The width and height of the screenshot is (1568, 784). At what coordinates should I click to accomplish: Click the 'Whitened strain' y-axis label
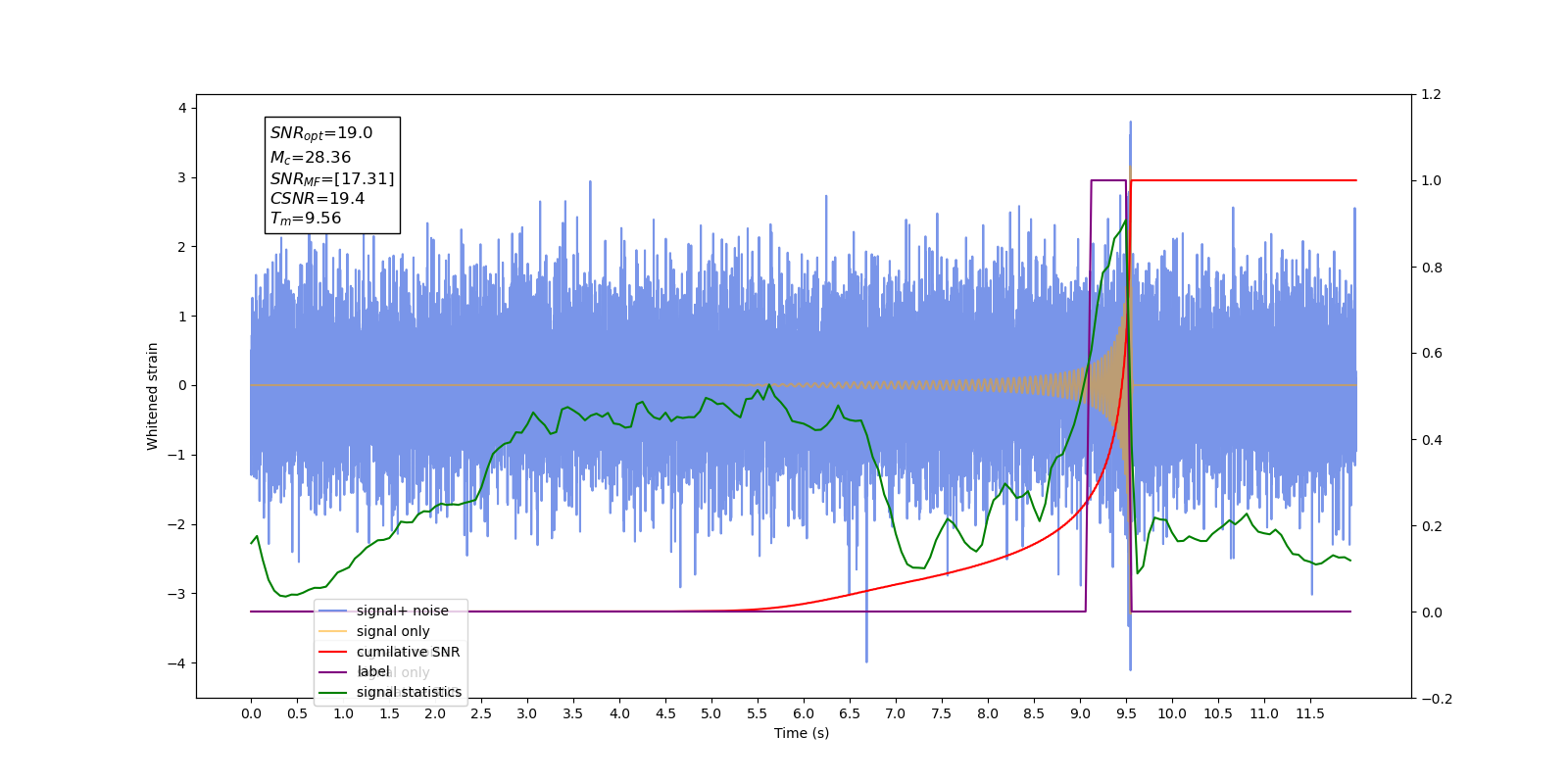(x=153, y=396)
